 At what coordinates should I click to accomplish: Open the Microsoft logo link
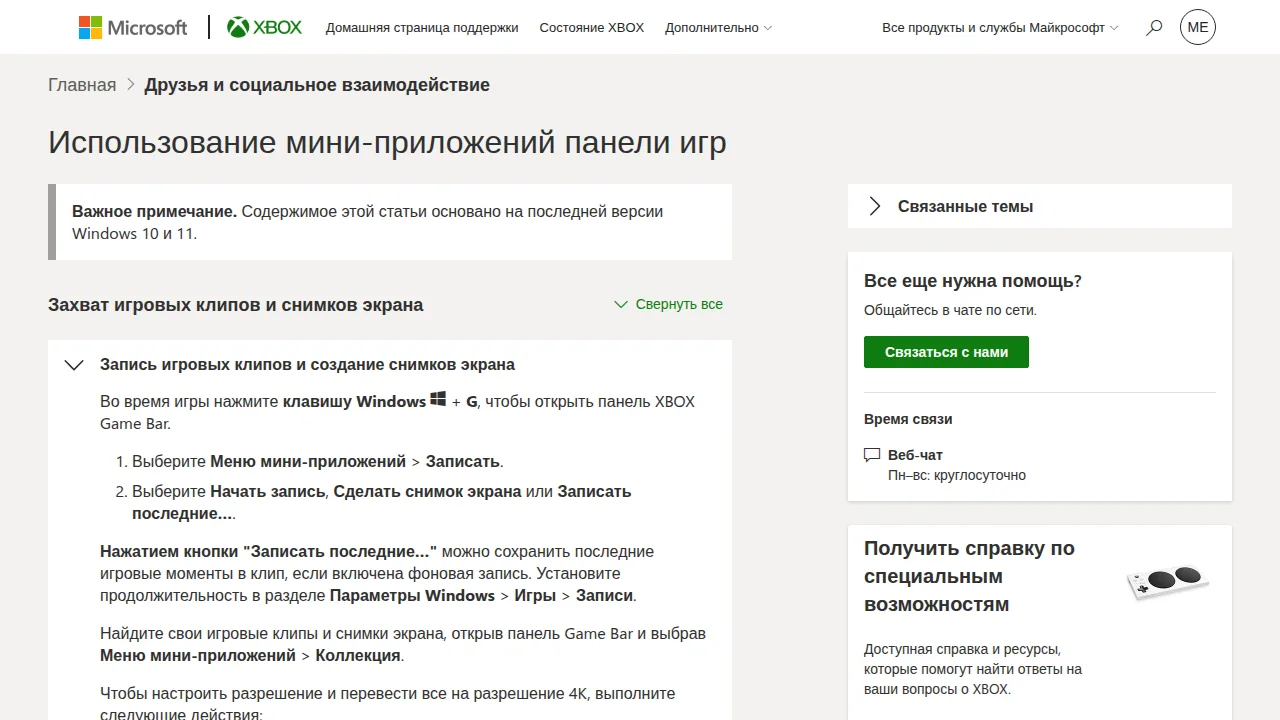(x=133, y=27)
